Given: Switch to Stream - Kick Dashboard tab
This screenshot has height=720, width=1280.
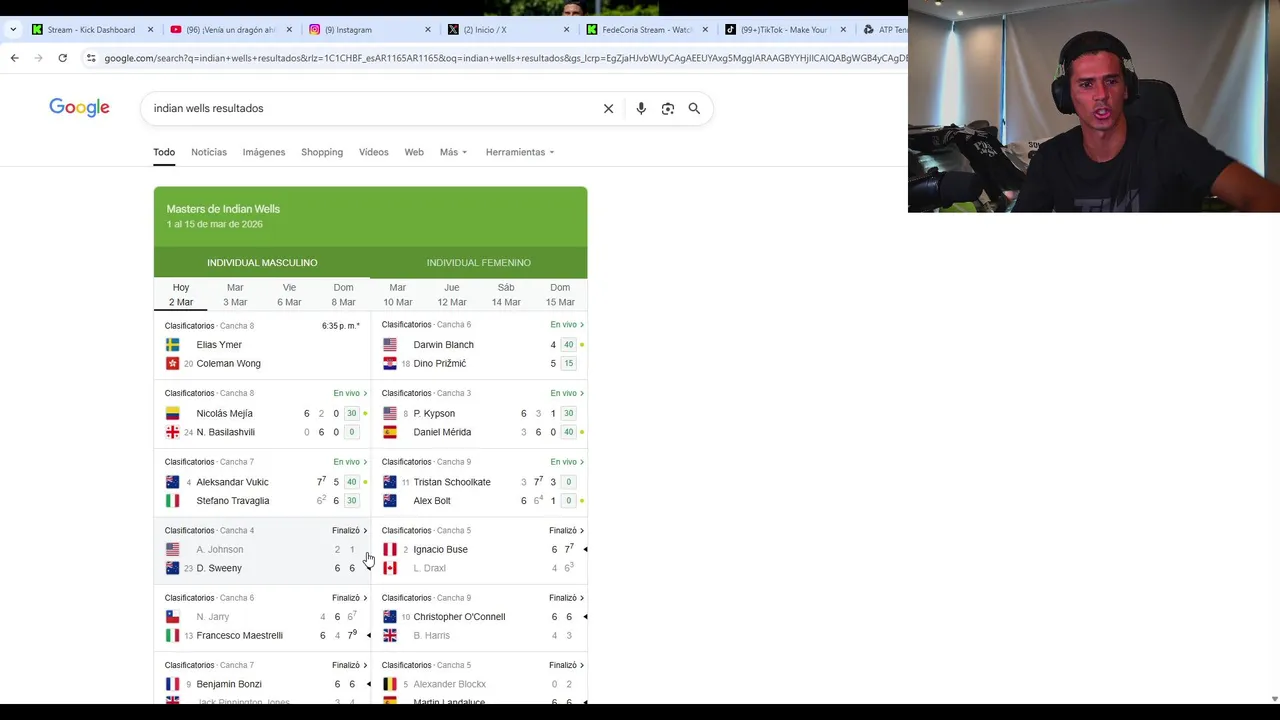Looking at the screenshot, I should [91, 30].
